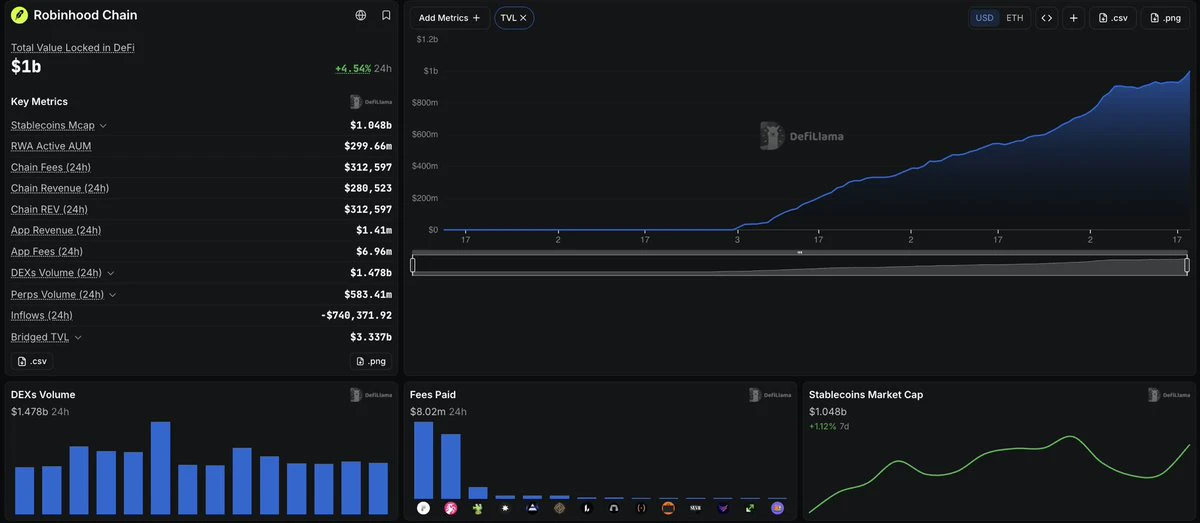Click the $1b TVL headline value
1200x523 pixels.
click(25, 67)
